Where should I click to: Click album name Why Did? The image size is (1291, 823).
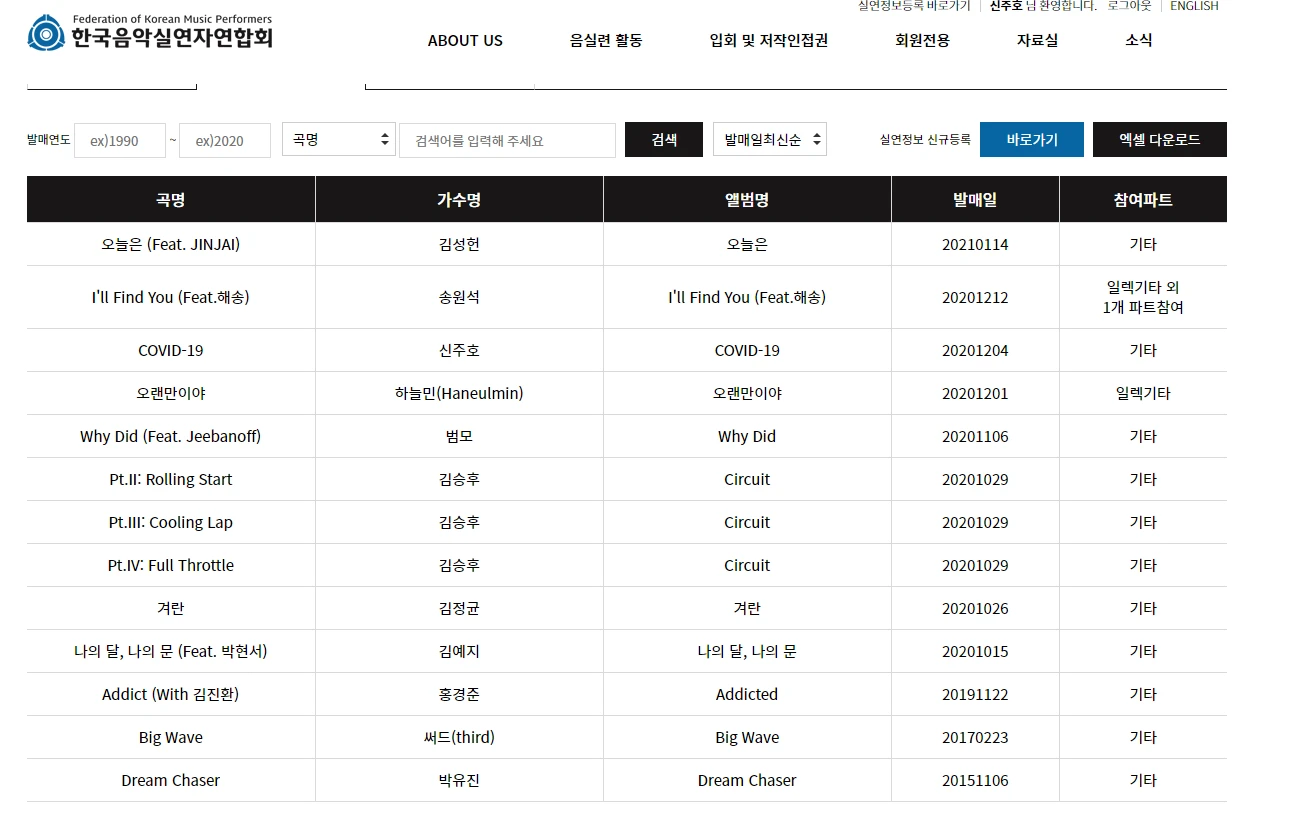[747, 436]
